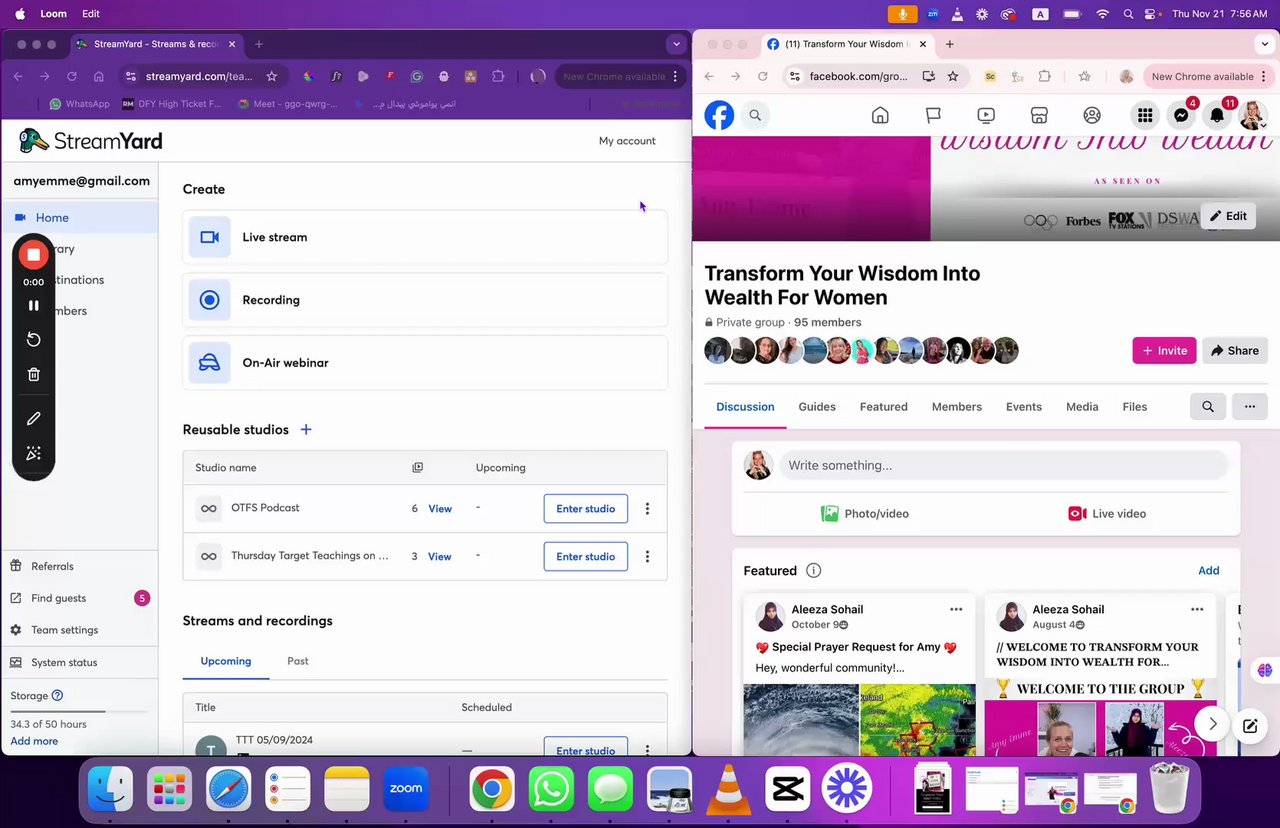Select the Loom drawing pencil tool

33,419
